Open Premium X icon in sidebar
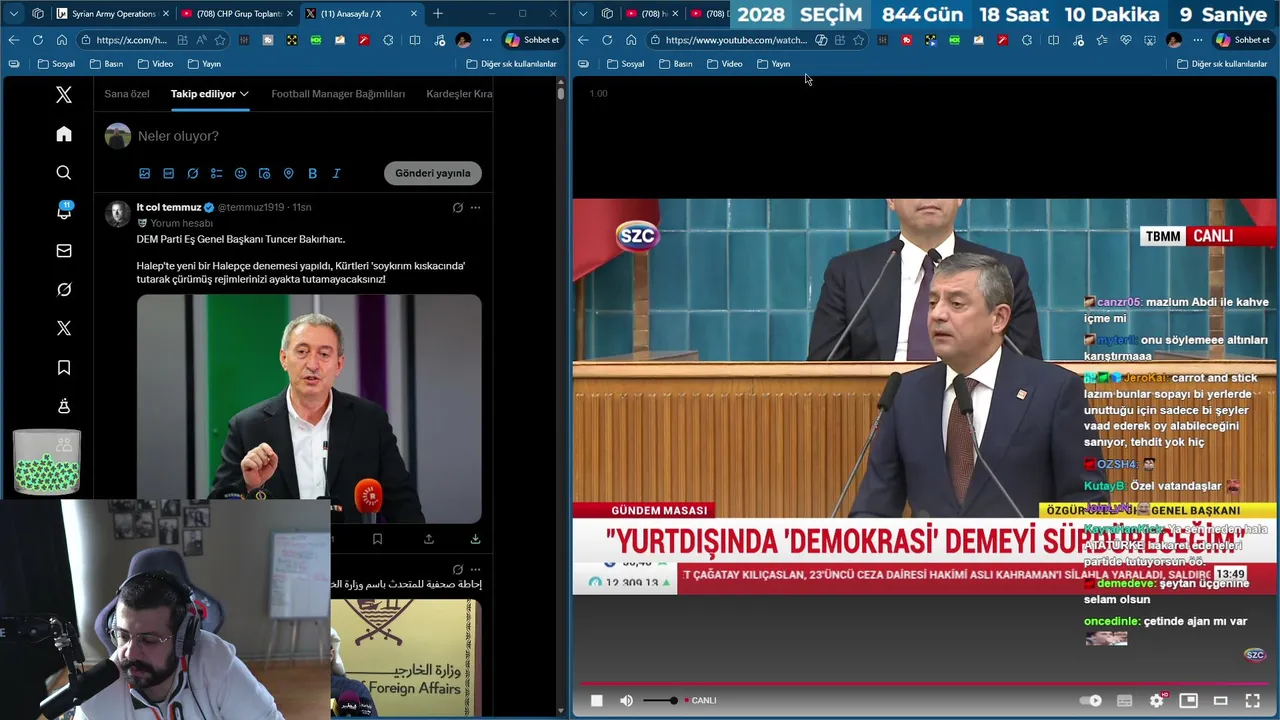 [x=64, y=328]
